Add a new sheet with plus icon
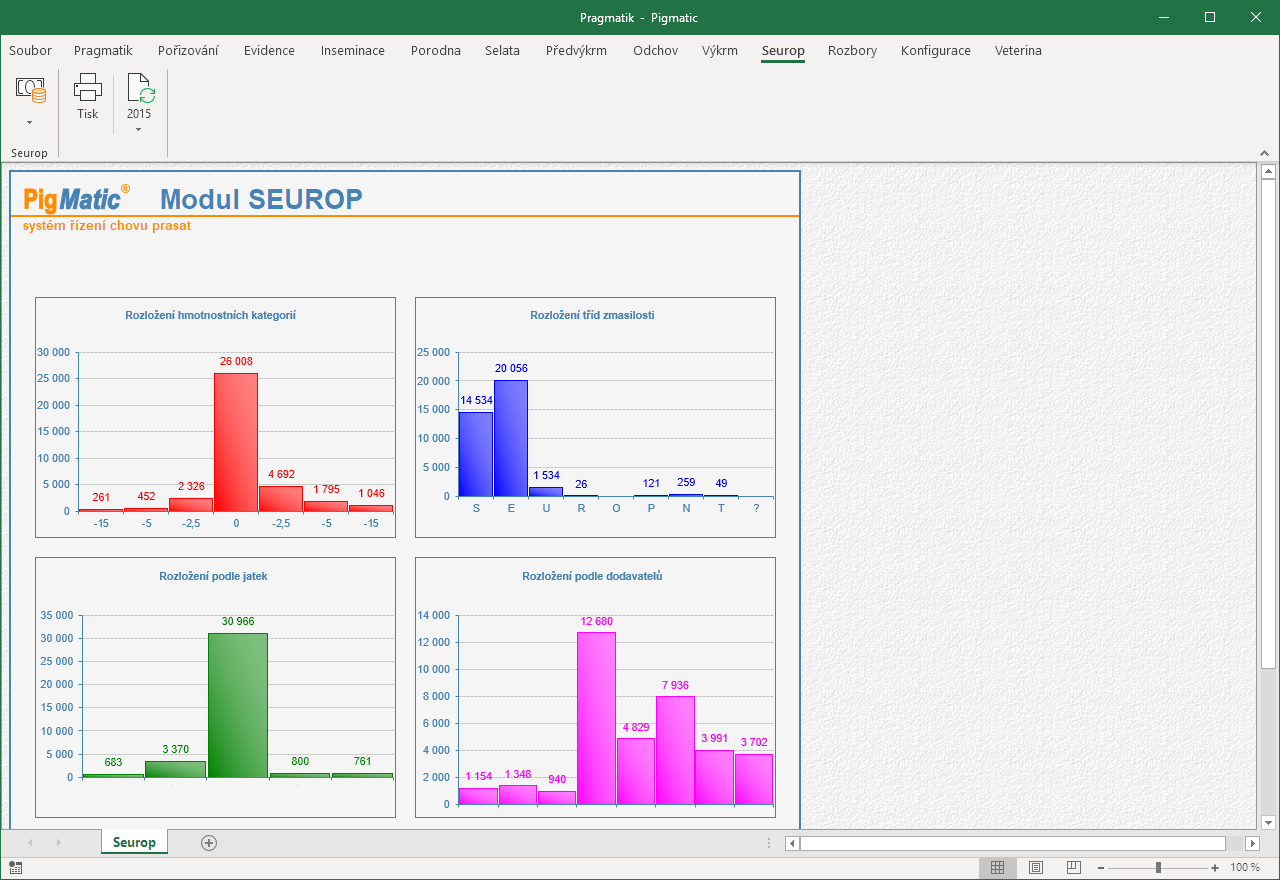 (209, 843)
